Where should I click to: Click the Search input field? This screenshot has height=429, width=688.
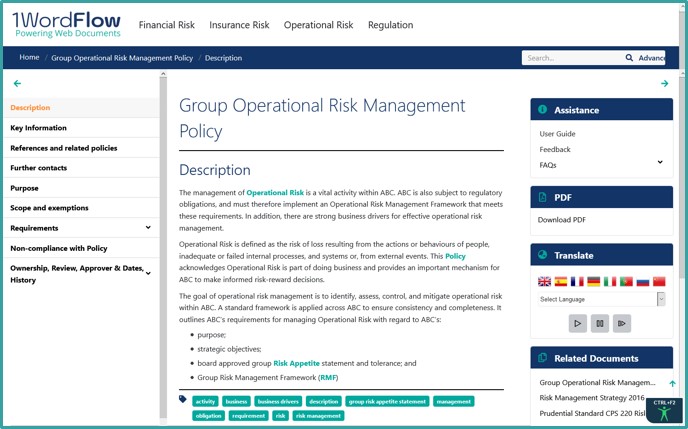(573, 58)
